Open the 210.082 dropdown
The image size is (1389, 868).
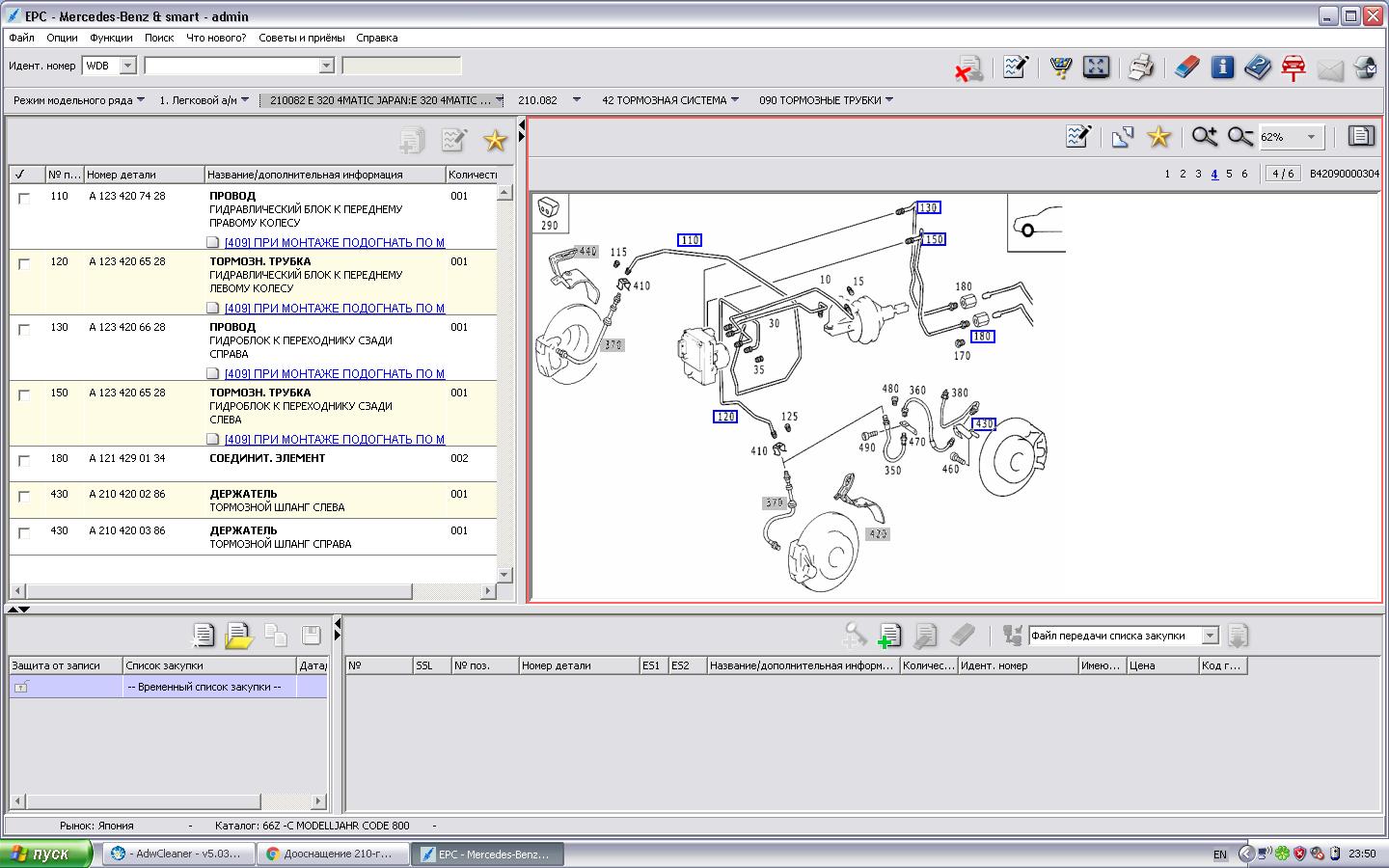pos(577,99)
